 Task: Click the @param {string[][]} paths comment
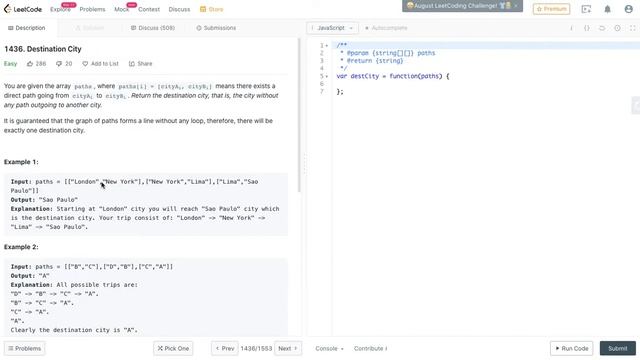point(387,53)
